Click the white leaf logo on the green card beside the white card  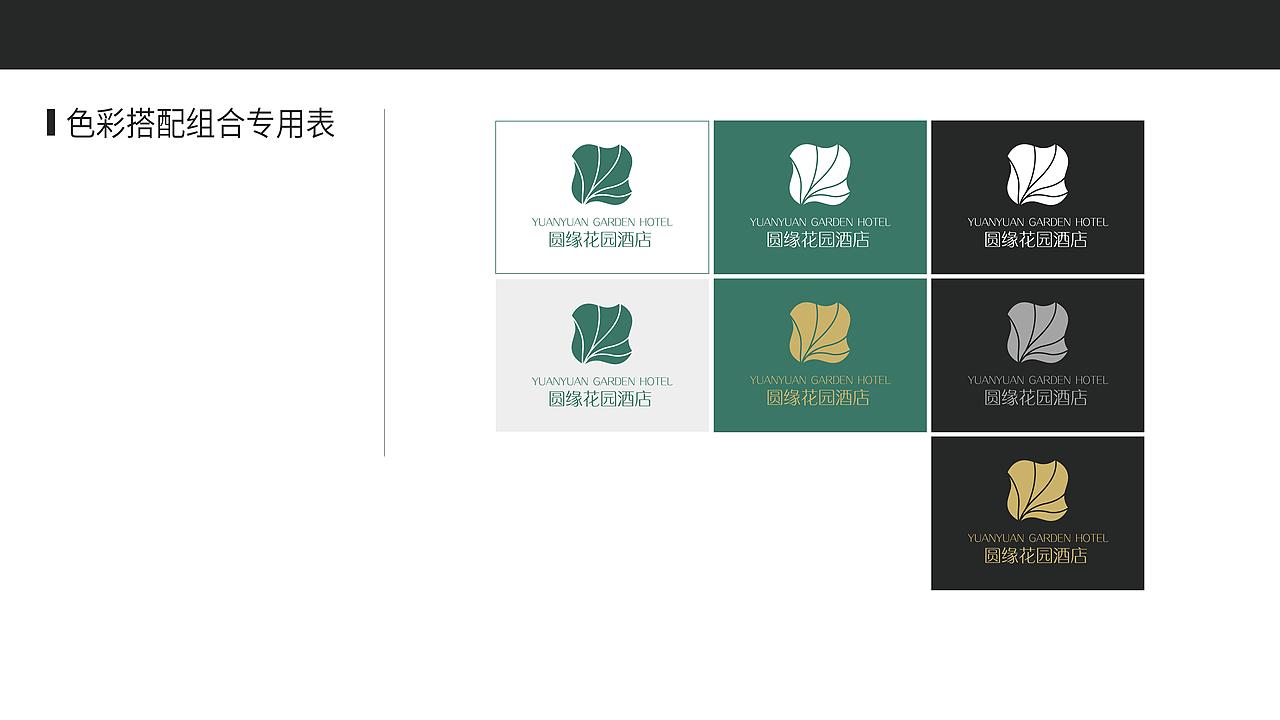[820, 174]
